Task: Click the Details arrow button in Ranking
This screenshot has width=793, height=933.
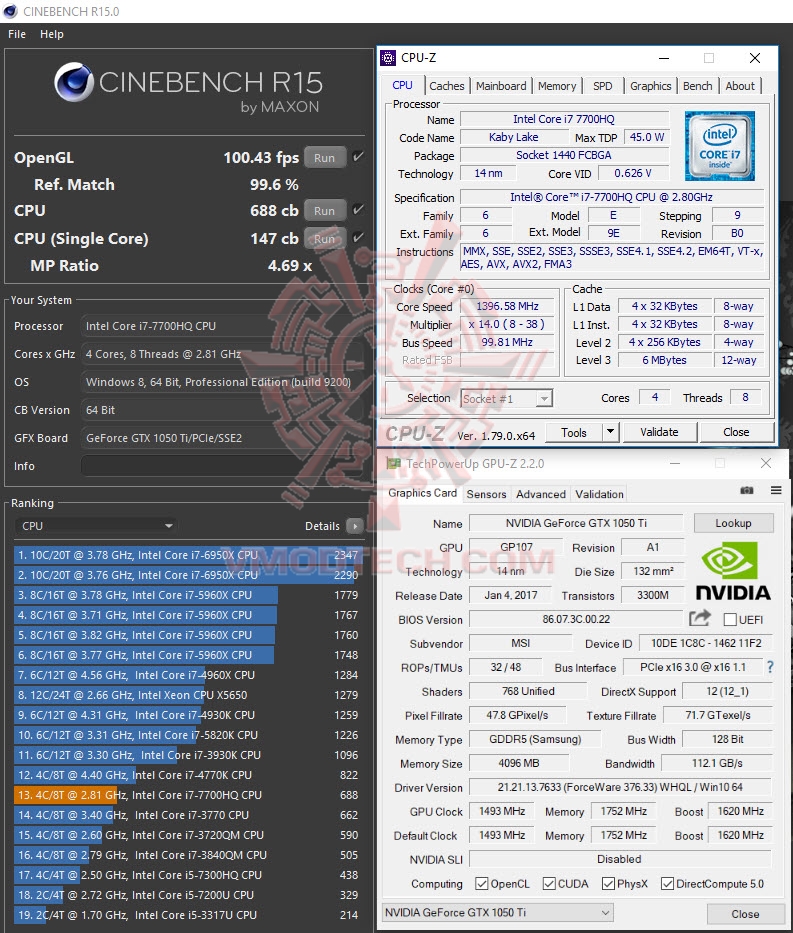Action: tap(355, 526)
